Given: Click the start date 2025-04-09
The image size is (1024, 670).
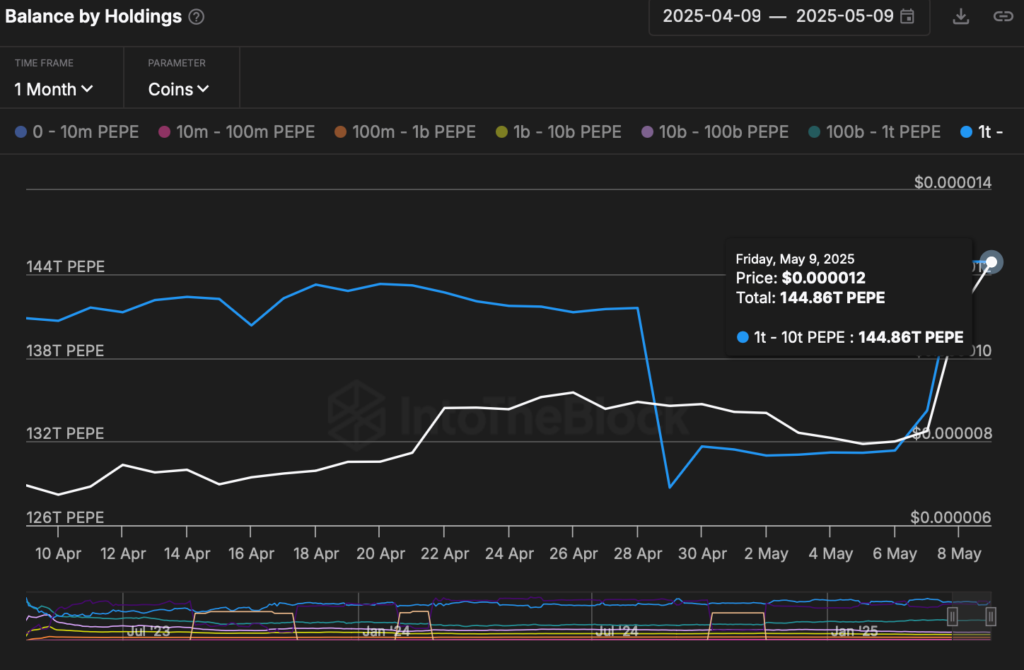Looking at the screenshot, I should [x=711, y=16].
